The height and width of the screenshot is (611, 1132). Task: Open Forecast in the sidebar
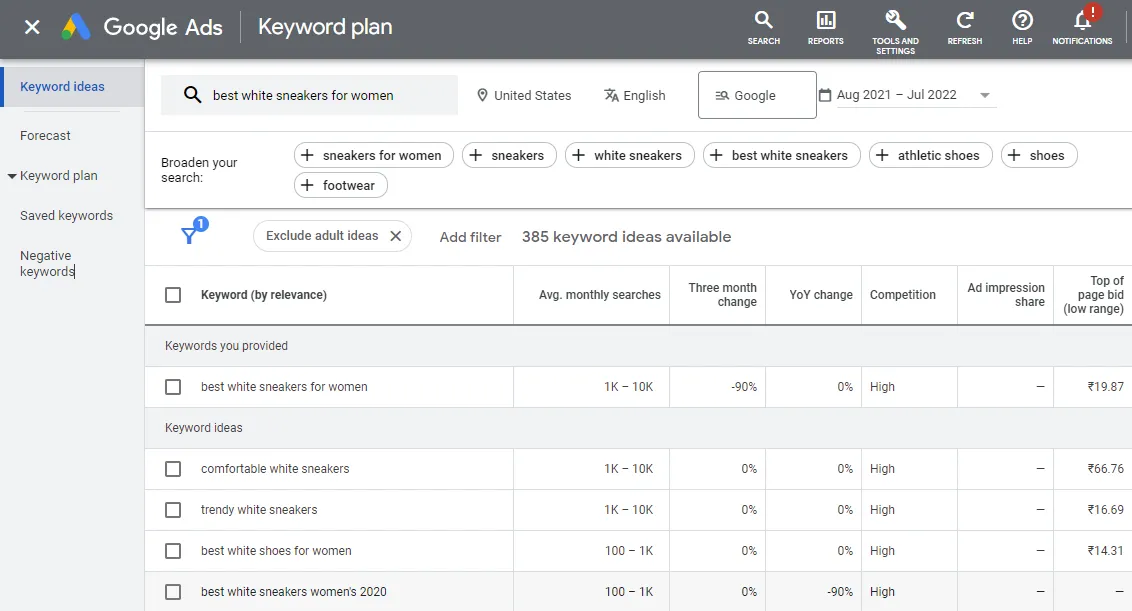(x=45, y=136)
